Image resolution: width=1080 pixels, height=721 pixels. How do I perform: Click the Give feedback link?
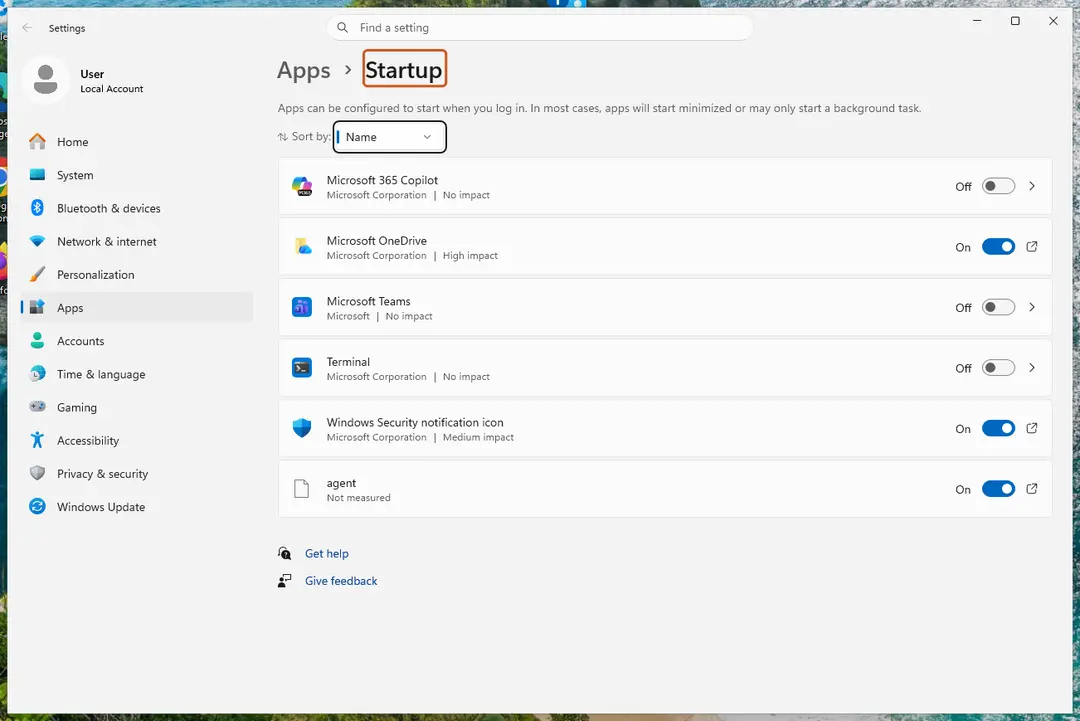[x=341, y=581]
